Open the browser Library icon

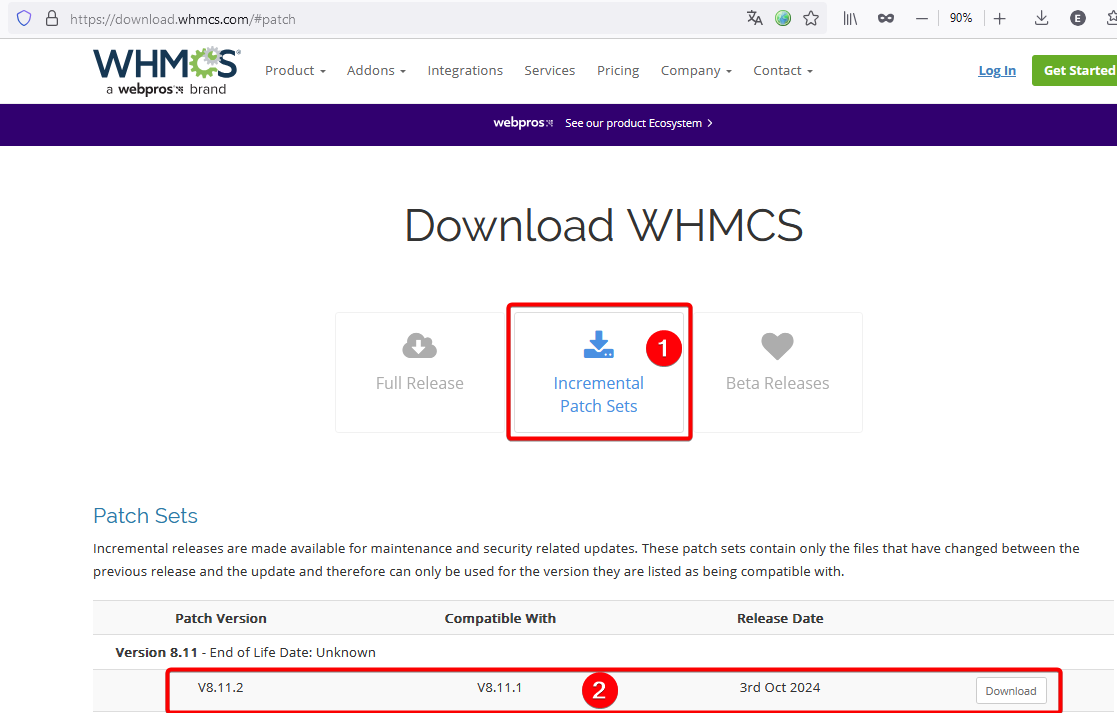click(850, 19)
